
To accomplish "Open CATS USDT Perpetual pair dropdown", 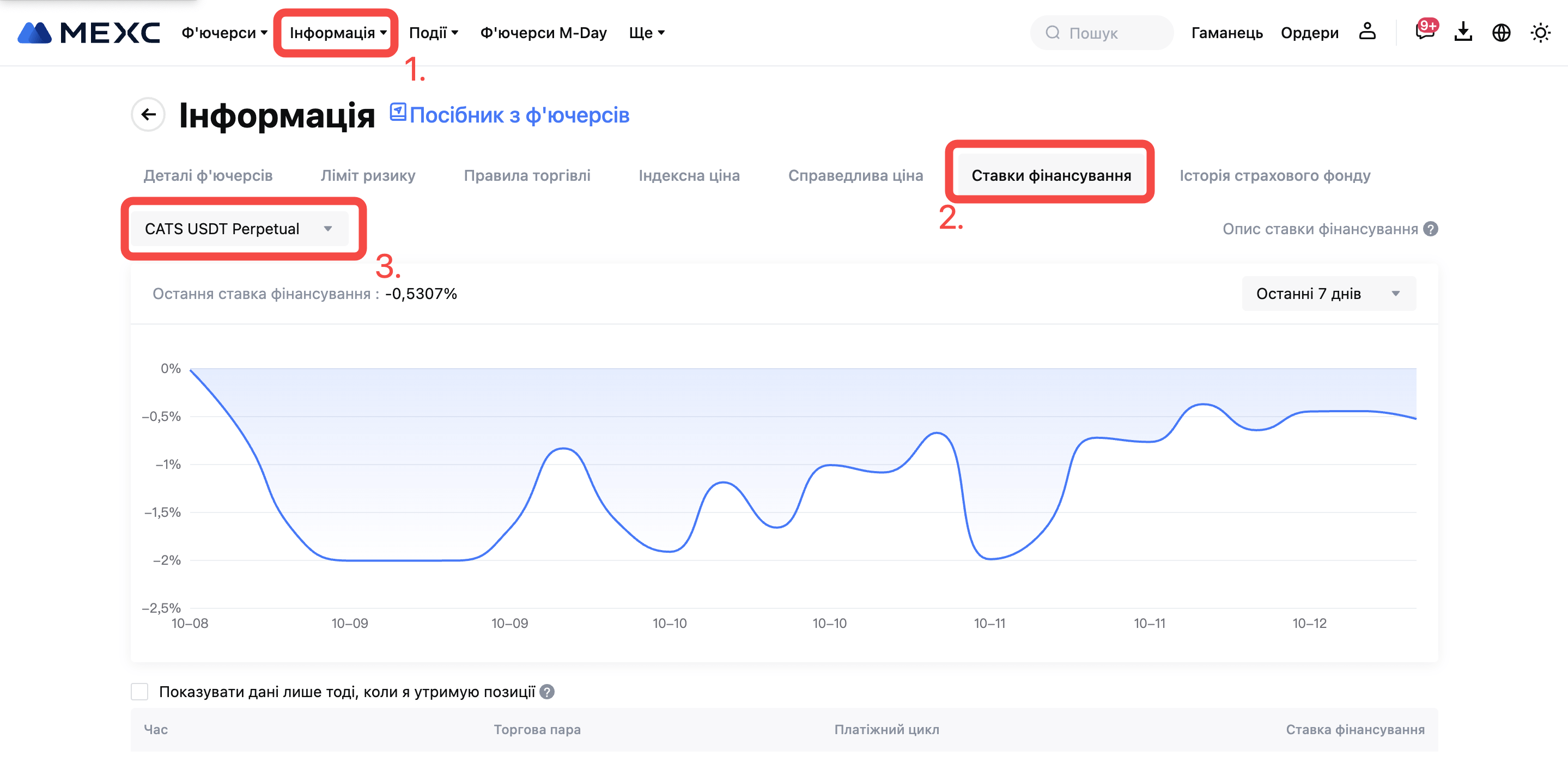I will [x=240, y=229].
